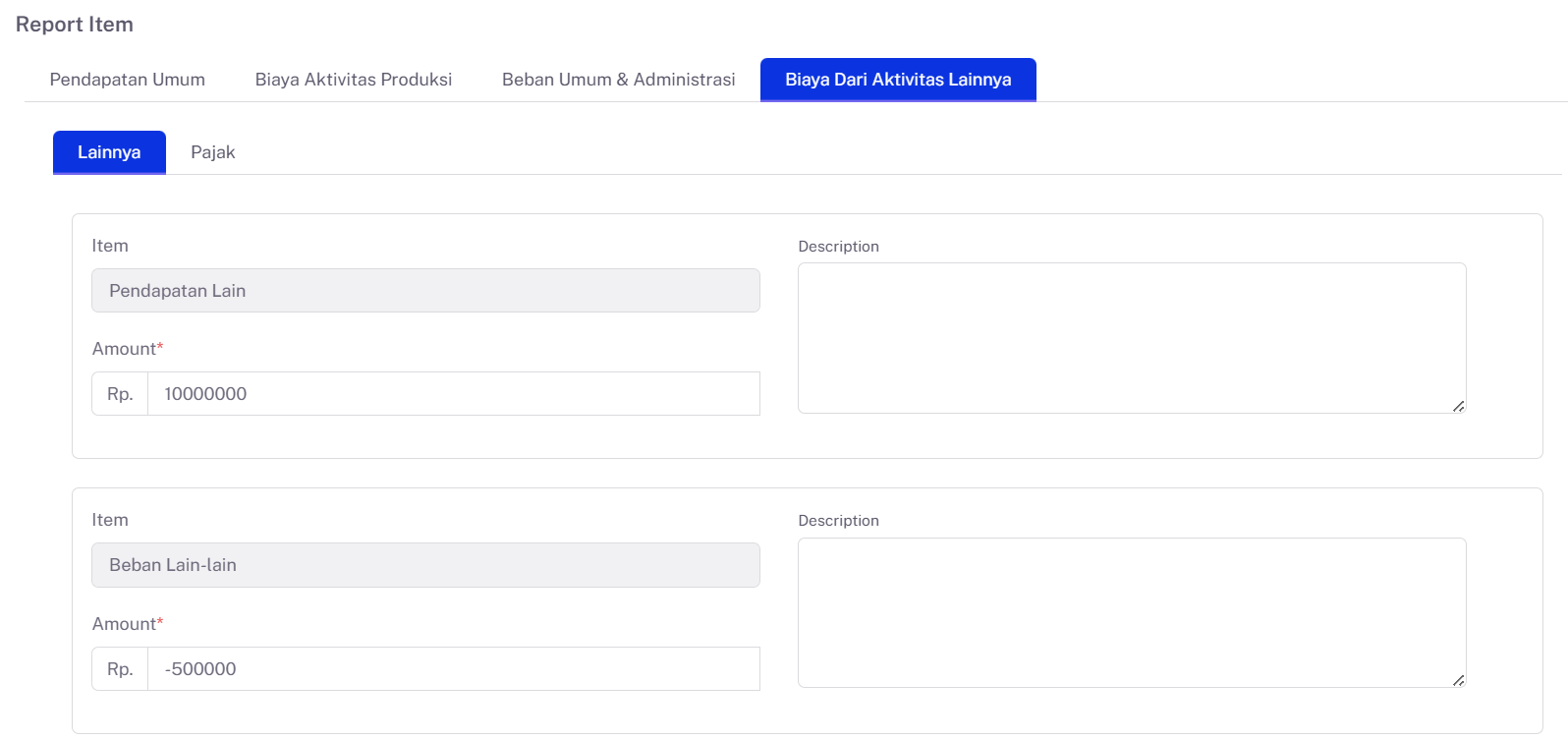Screen dimensions: 1568x739
Task: Open Beban Umum & Administrasi tab
Action: 618,80
